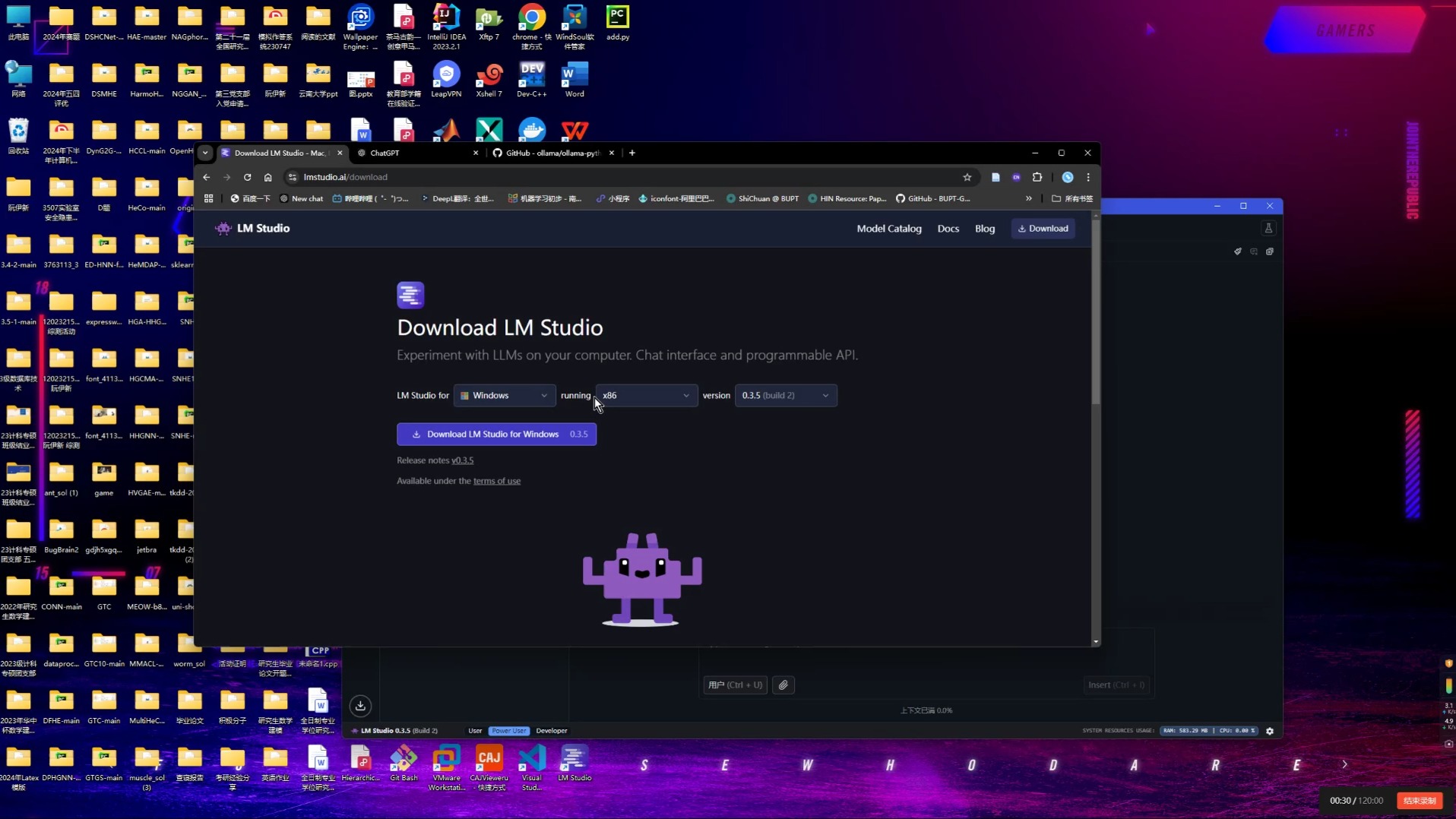Click 'Download LM Studio for Windows' button

click(x=496, y=434)
